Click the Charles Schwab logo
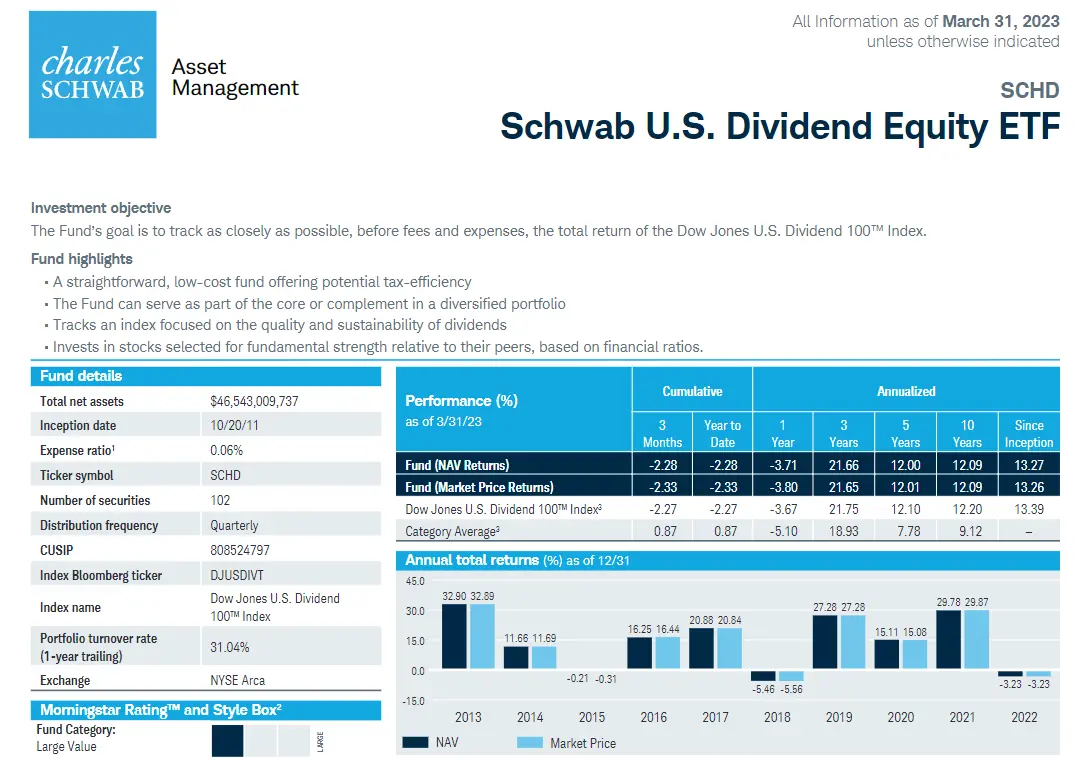This screenshot has width=1083, height=758. point(93,75)
